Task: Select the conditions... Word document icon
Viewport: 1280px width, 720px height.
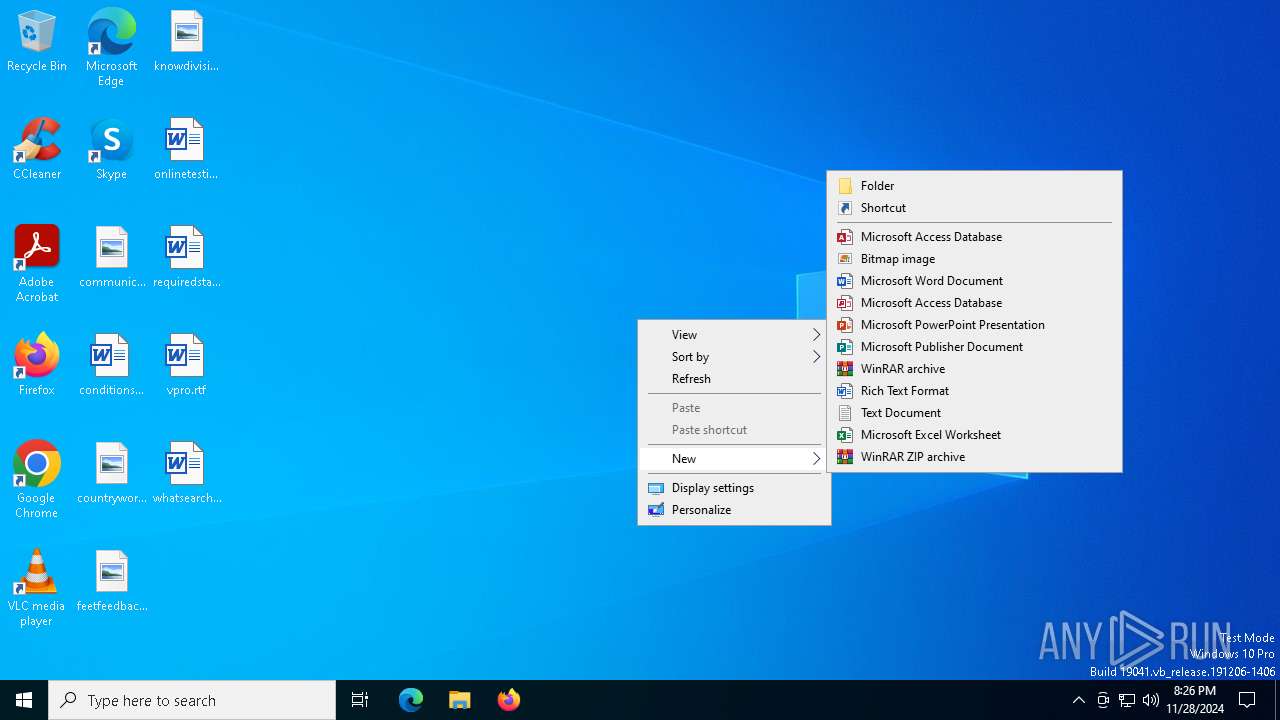Action: coord(111,366)
